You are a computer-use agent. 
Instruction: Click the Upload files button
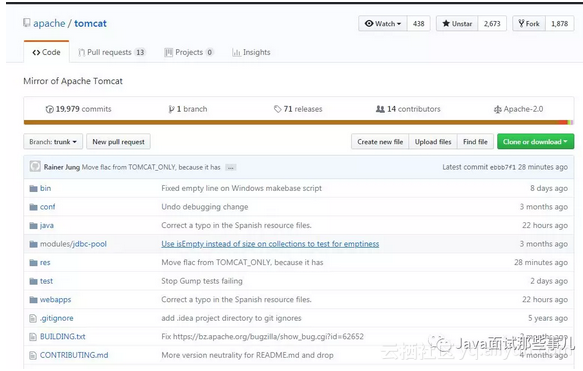[433, 142]
